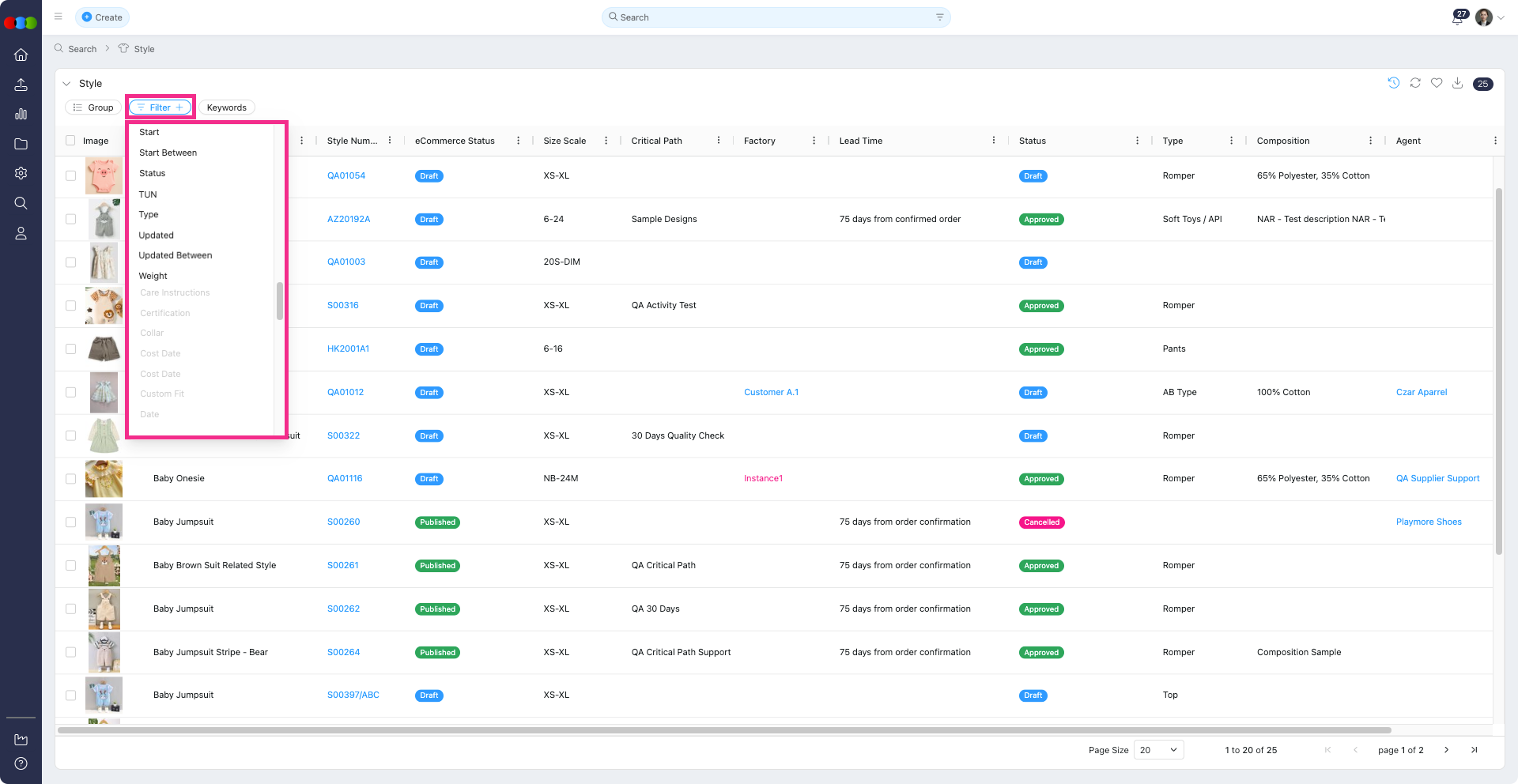The image size is (1518, 784).
Task: Refresh the Style list via refresh icon
Action: point(1415,83)
